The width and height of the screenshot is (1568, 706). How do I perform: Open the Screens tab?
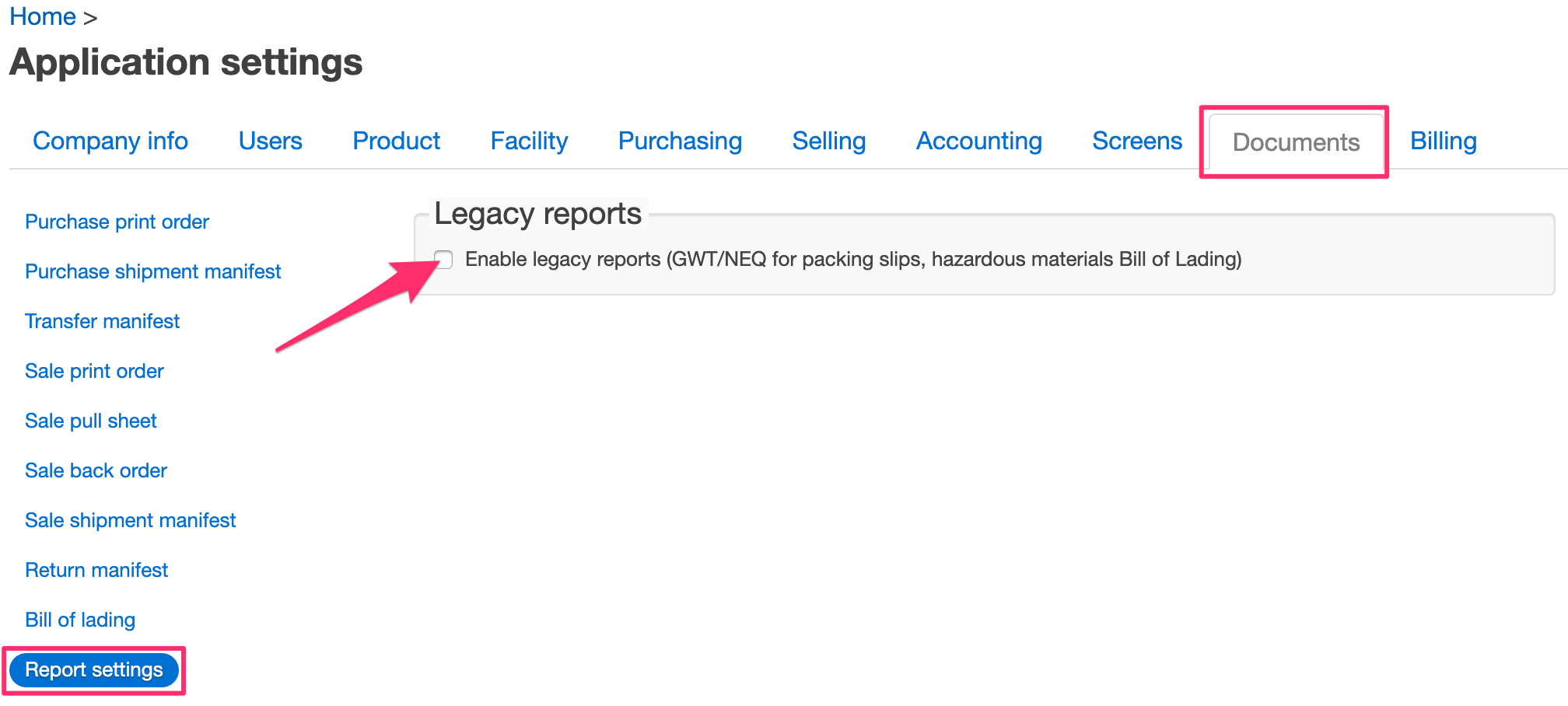pos(1136,141)
